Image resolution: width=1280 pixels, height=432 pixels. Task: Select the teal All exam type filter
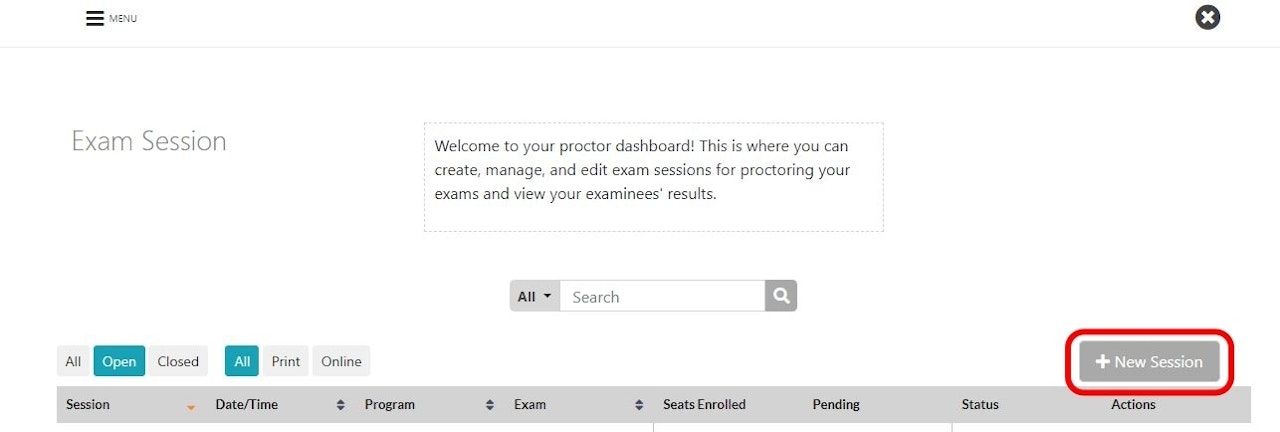pos(242,361)
